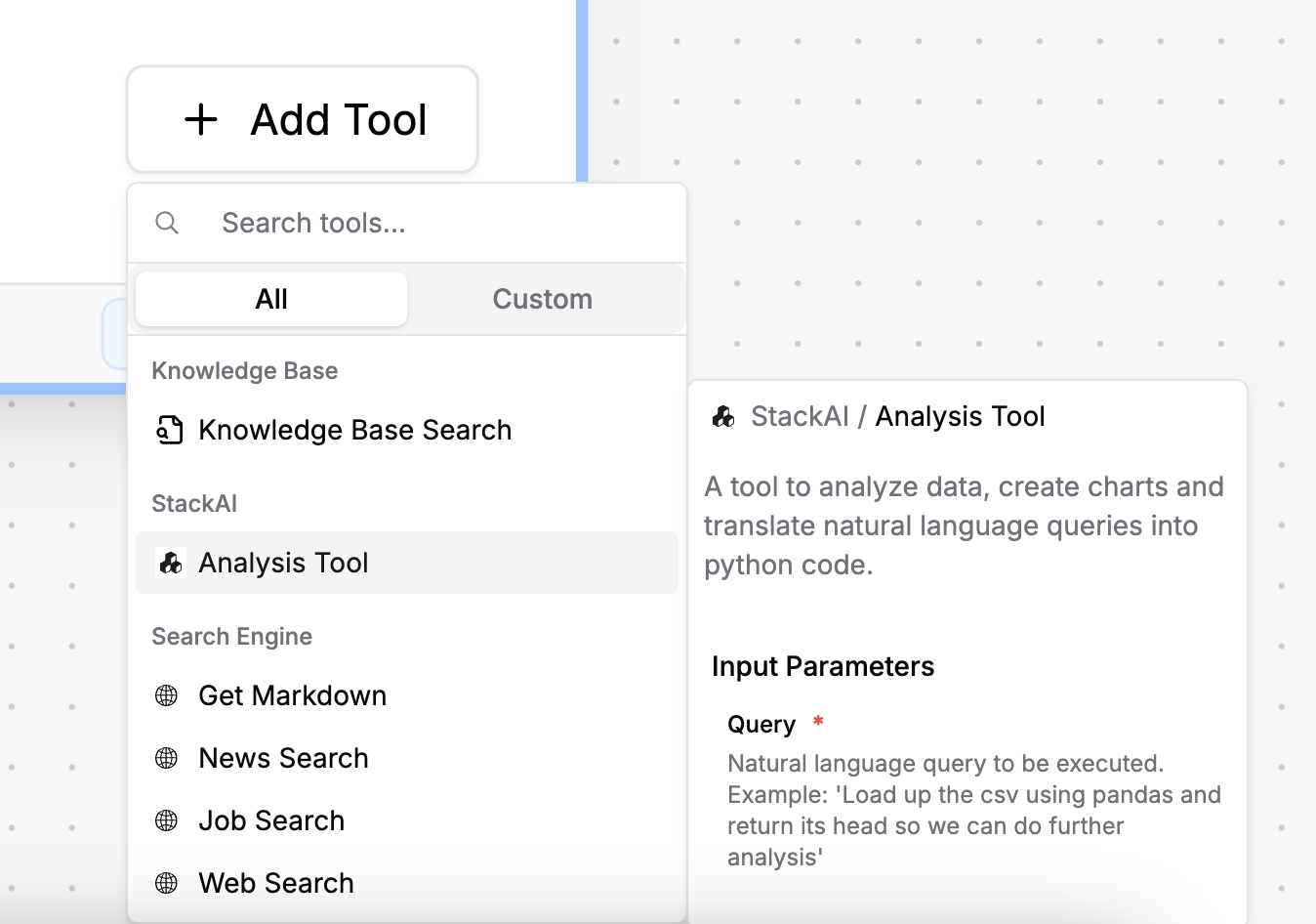Image resolution: width=1316 pixels, height=924 pixels.
Task: Choose the News Search tool
Action: [407, 758]
